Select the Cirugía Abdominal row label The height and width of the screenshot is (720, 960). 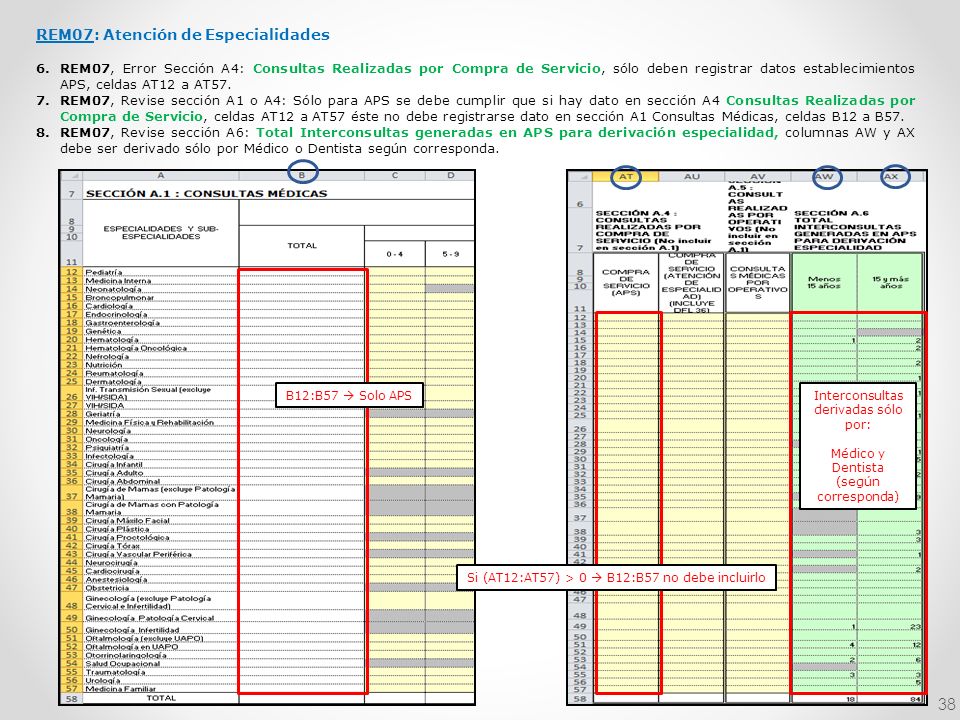click(122, 481)
